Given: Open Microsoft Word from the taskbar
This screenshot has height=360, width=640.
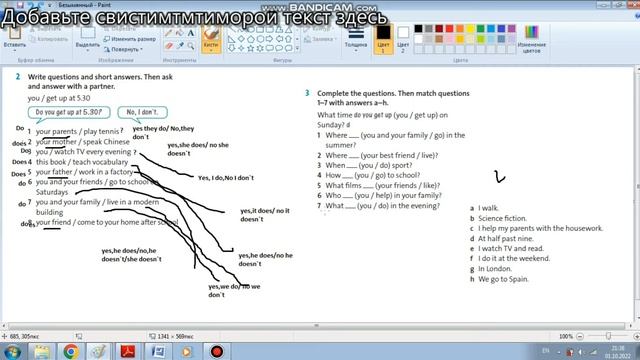Looking at the screenshot, I should pyautogui.click(x=158, y=351).
